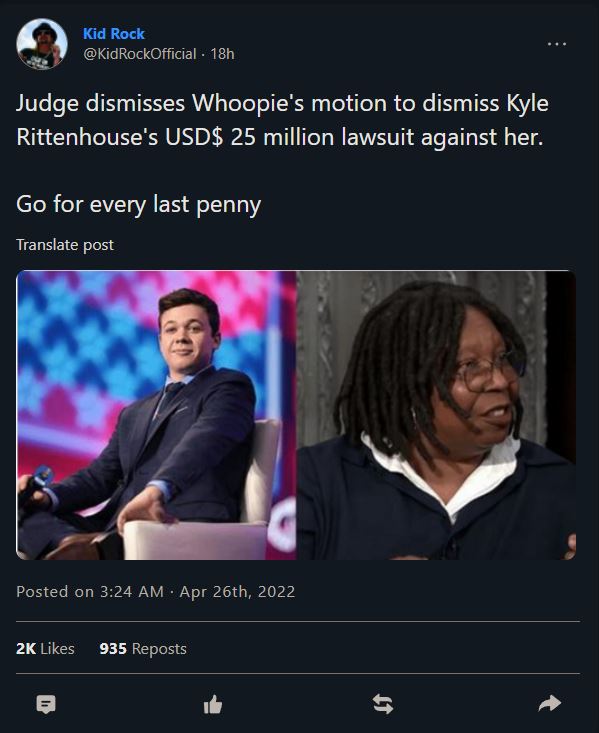Click the Kid Rock display name
Image resolution: width=599 pixels, height=733 pixels.
point(114,34)
